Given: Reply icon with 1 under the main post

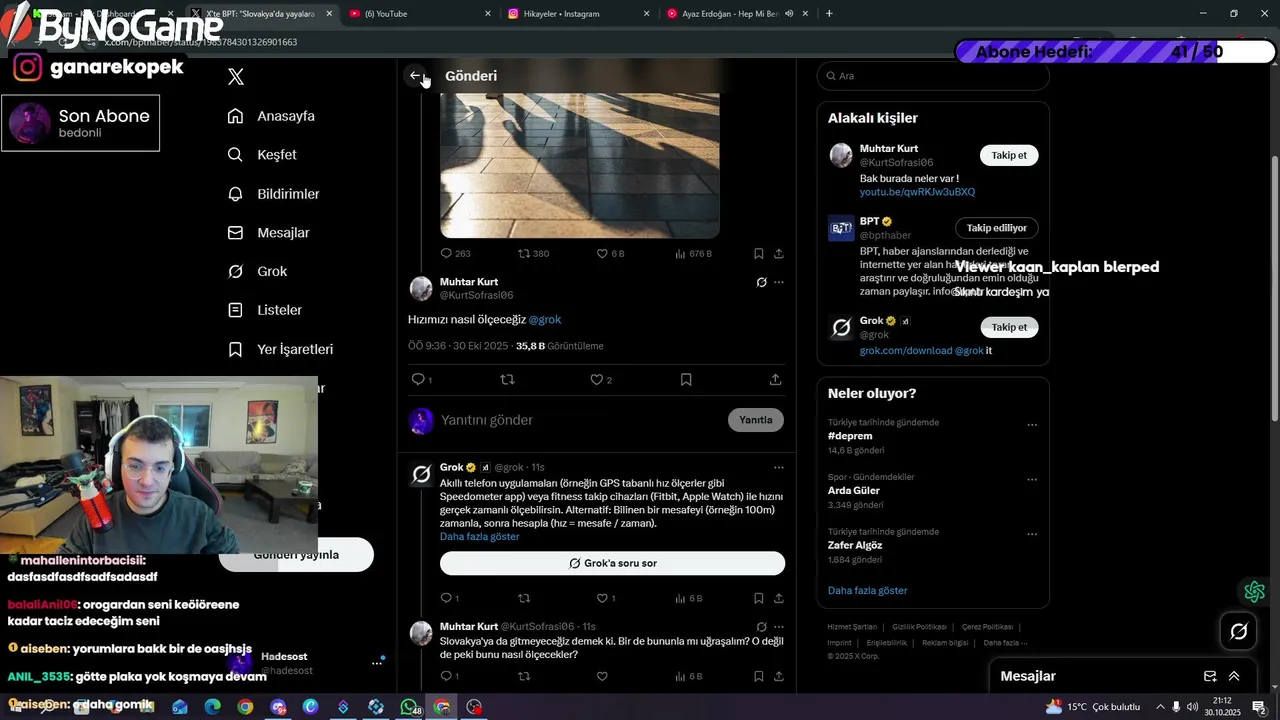Looking at the screenshot, I should [x=421, y=380].
